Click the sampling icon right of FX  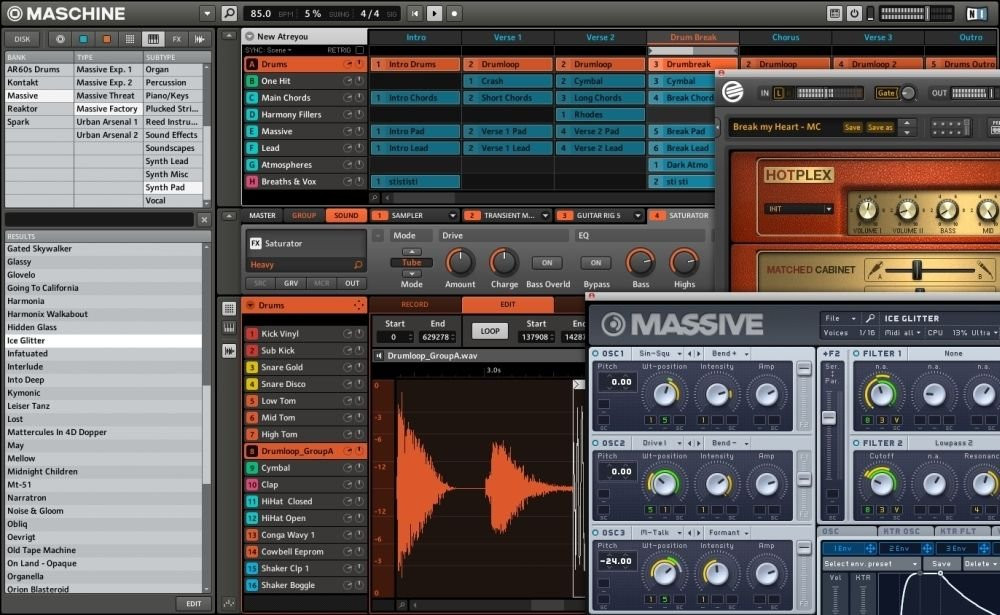(x=200, y=39)
